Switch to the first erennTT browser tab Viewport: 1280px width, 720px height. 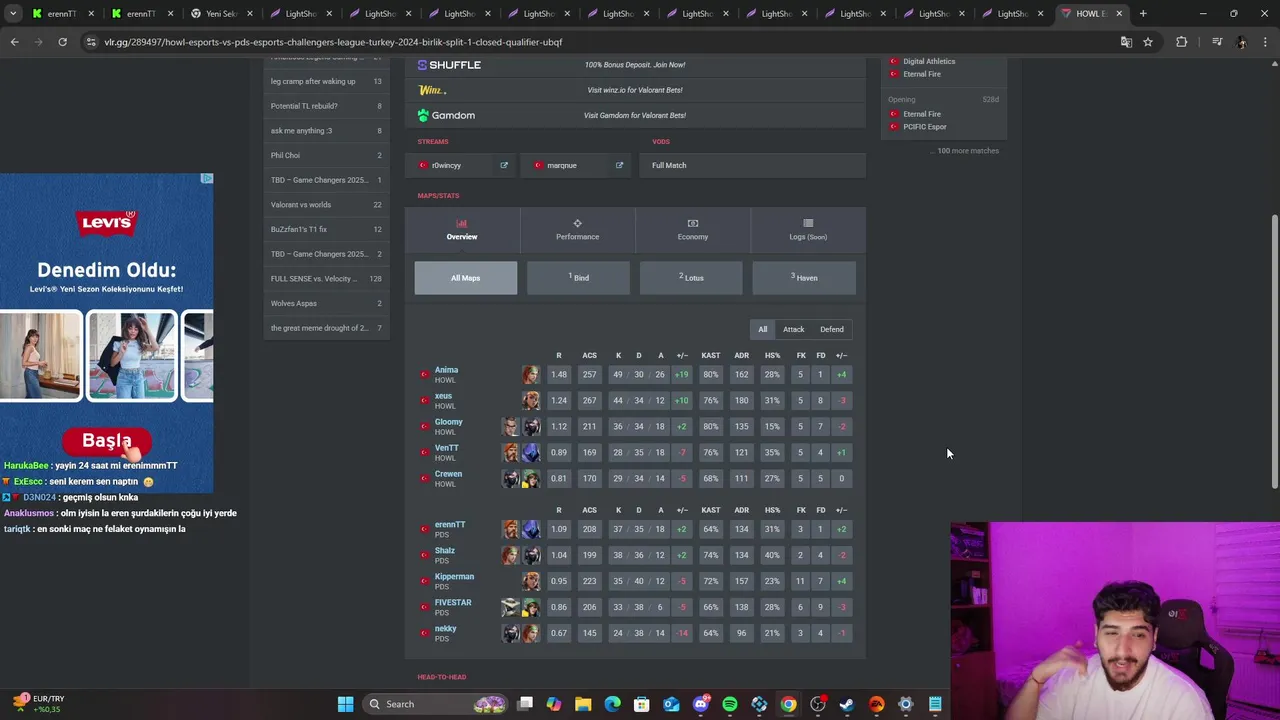coord(62,14)
